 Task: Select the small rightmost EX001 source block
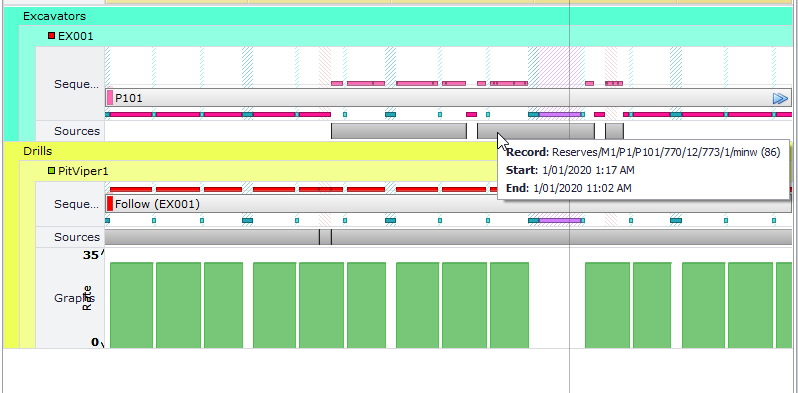(614, 131)
